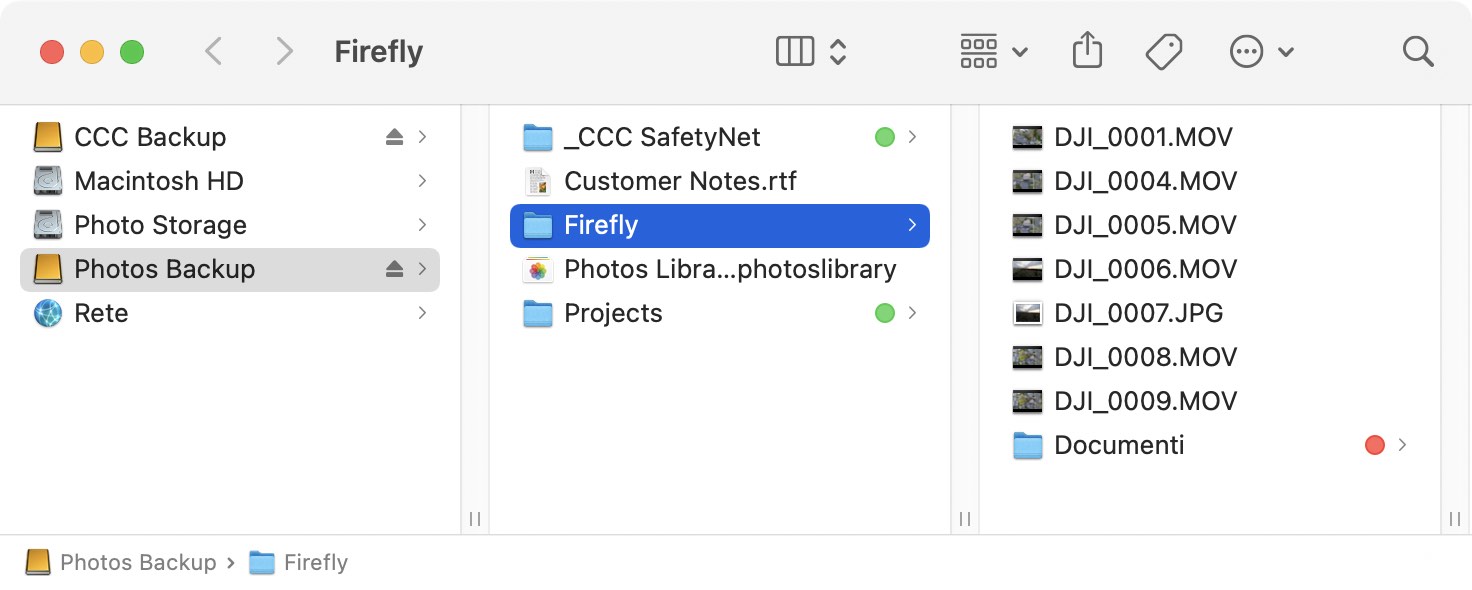Open the Share toolbar icon
The width and height of the screenshot is (1472, 590).
1087,51
